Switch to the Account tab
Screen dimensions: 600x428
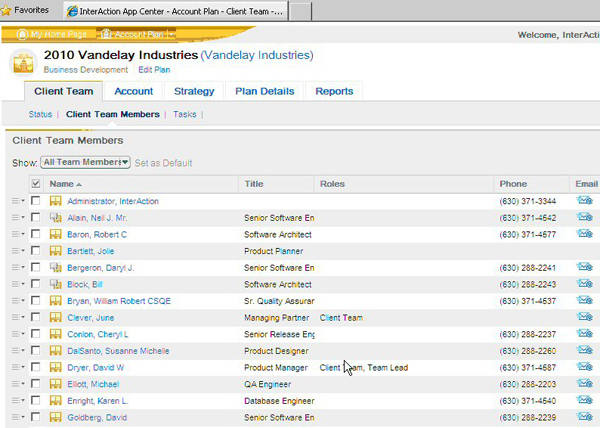click(x=134, y=91)
